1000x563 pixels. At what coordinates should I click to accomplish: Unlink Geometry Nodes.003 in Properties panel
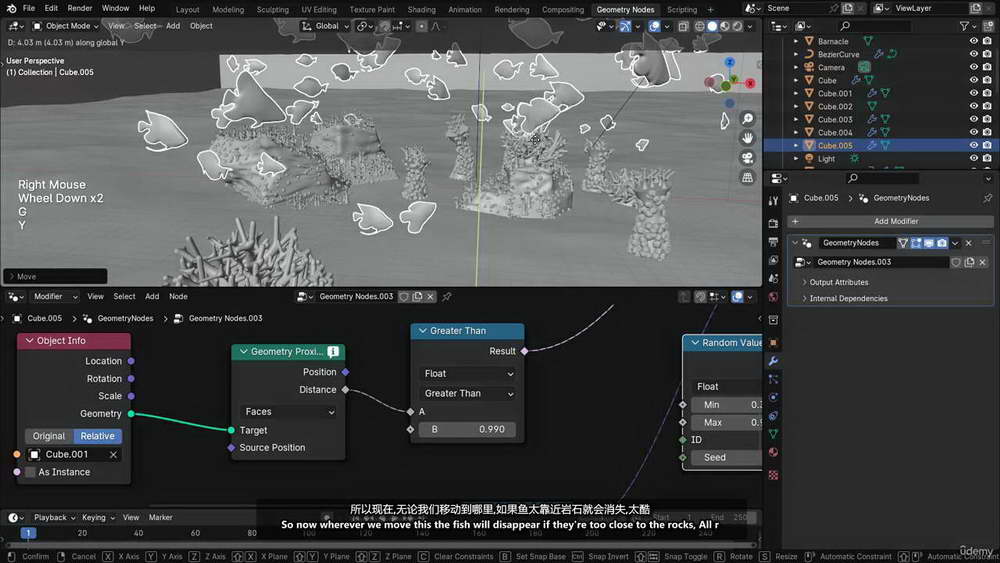(x=983, y=262)
